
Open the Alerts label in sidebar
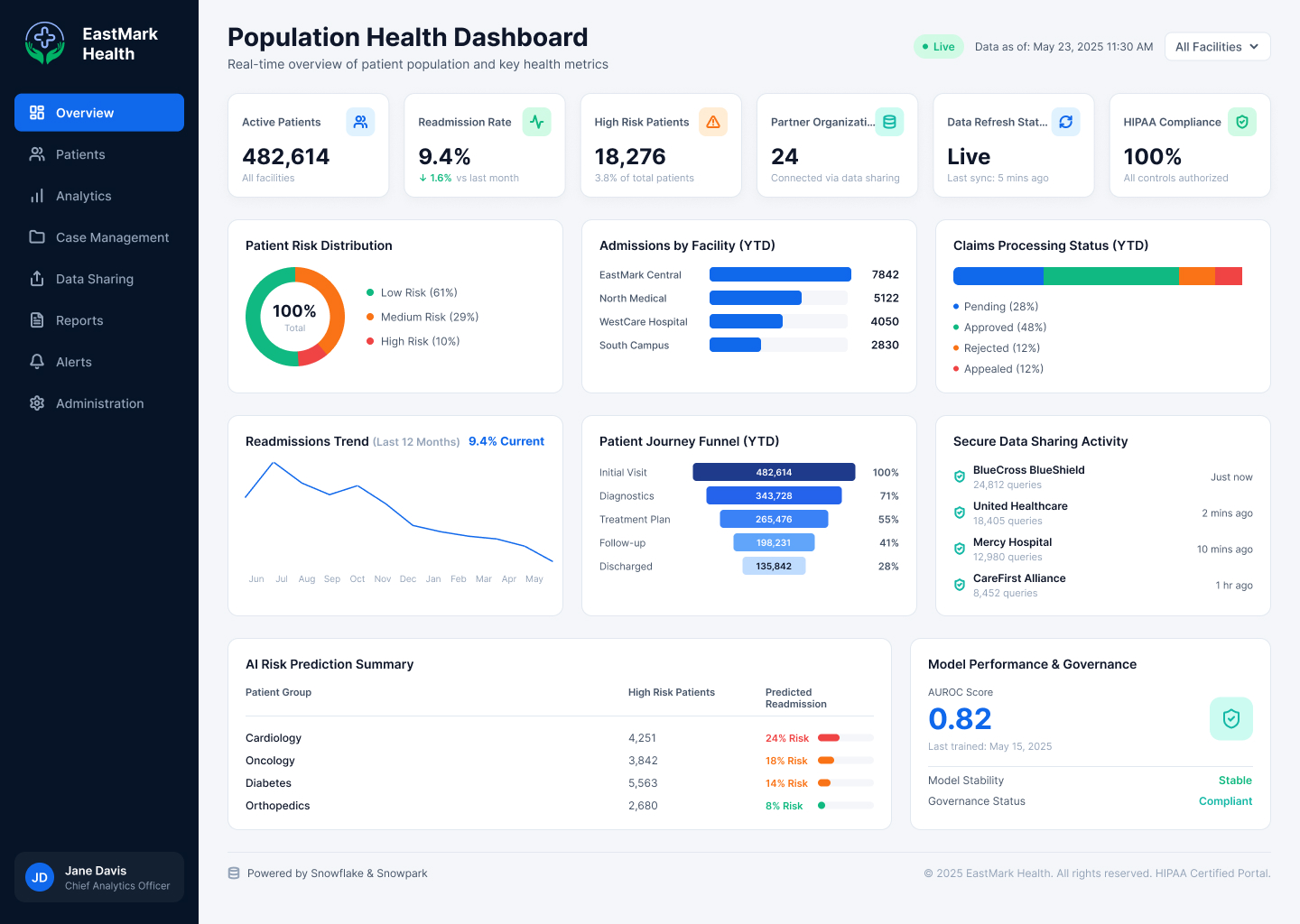coord(74,362)
